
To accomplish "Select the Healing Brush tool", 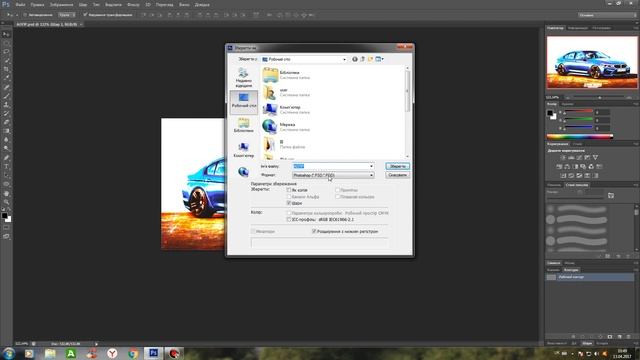I will [x=6, y=87].
